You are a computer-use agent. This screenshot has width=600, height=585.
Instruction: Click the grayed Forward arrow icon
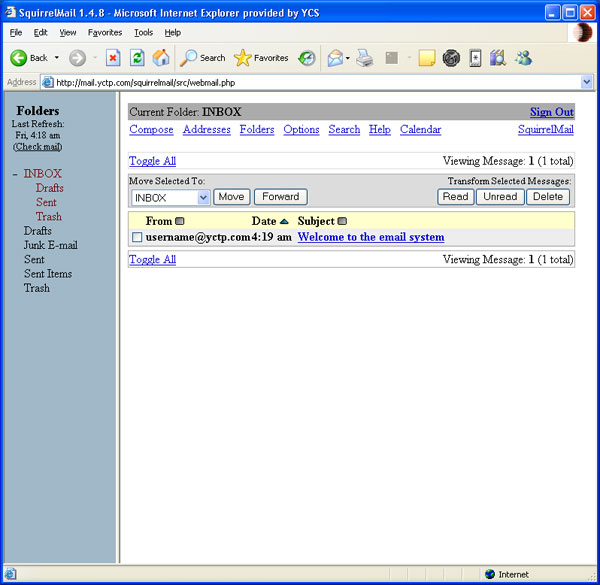(77, 58)
